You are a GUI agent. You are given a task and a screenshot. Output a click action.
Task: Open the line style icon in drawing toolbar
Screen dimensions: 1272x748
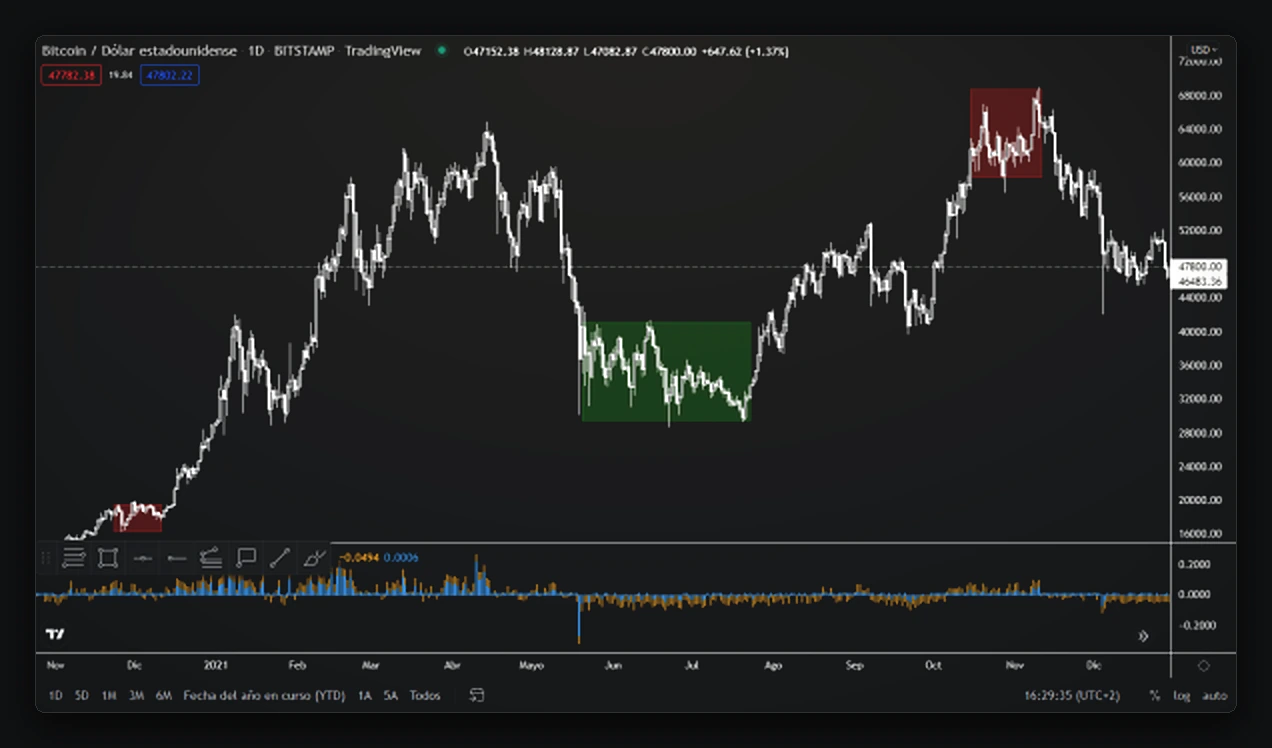pos(74,558)
